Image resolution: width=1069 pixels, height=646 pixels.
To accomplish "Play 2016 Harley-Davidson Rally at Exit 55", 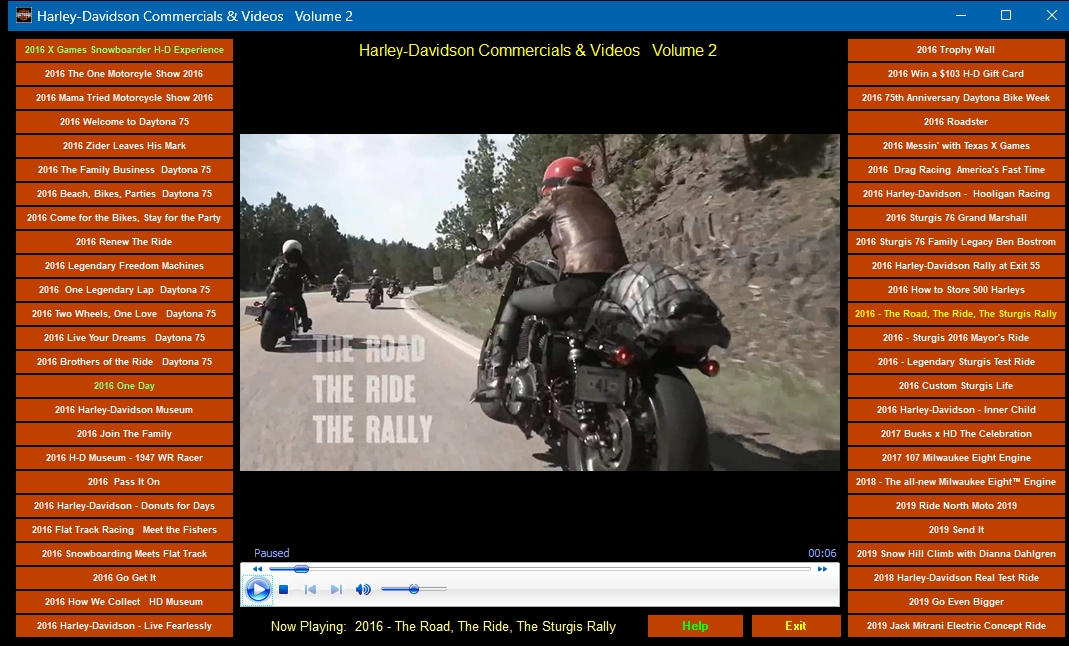I will [x=956, y=266].
